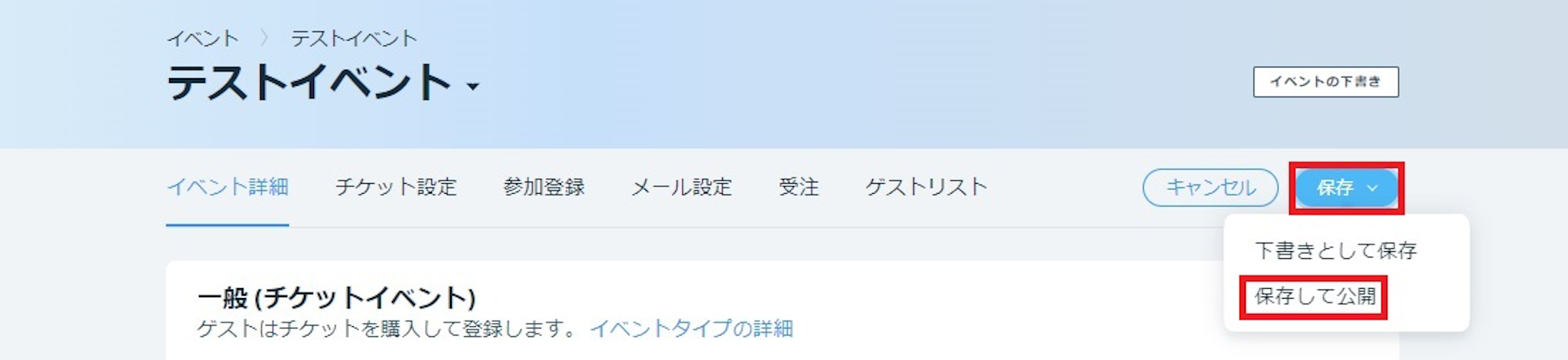Click the 一般 (チケットイベント) heading
The image size is (1568, 360).
(x=337, y=297)
